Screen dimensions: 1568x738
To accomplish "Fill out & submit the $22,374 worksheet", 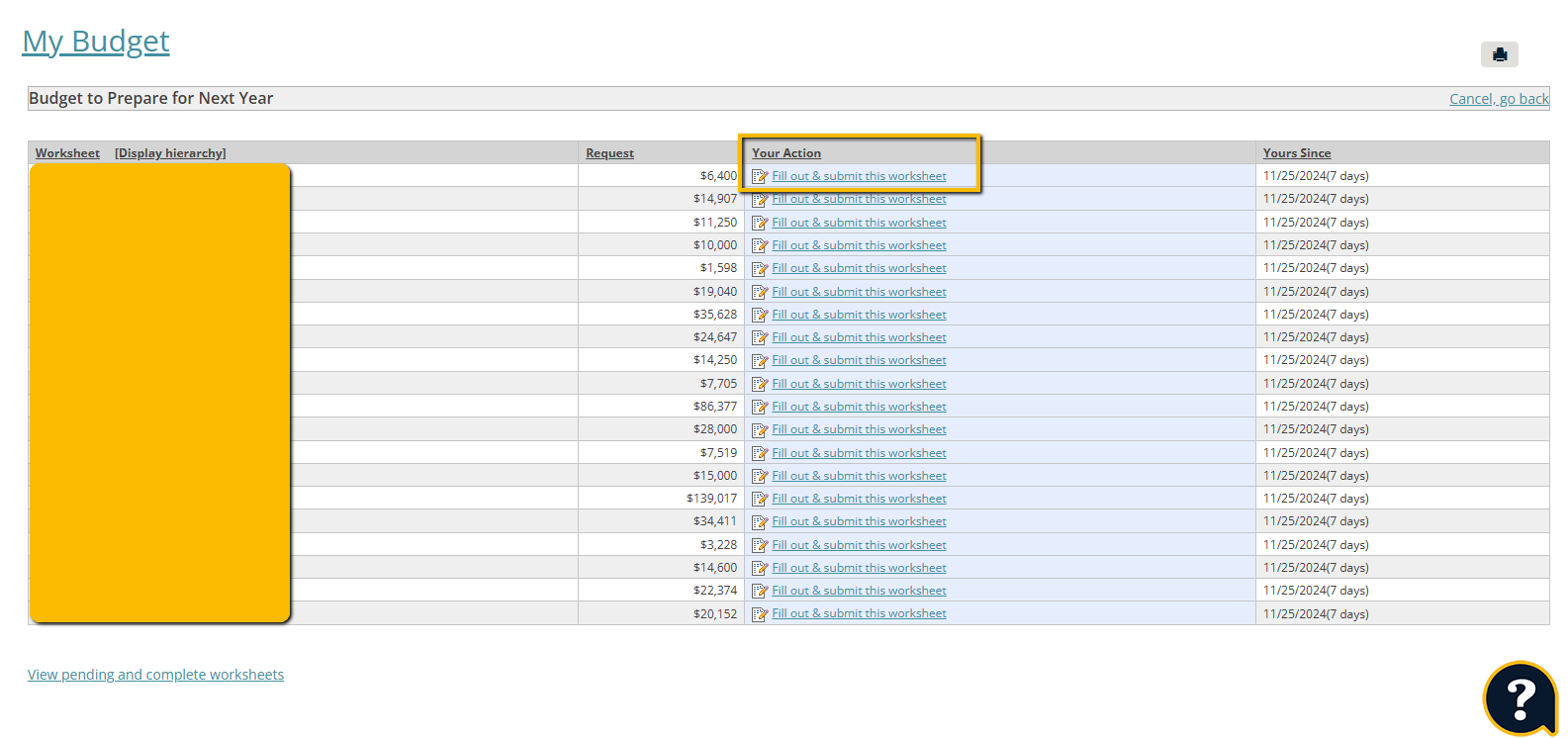I will (x=859, y=591).
